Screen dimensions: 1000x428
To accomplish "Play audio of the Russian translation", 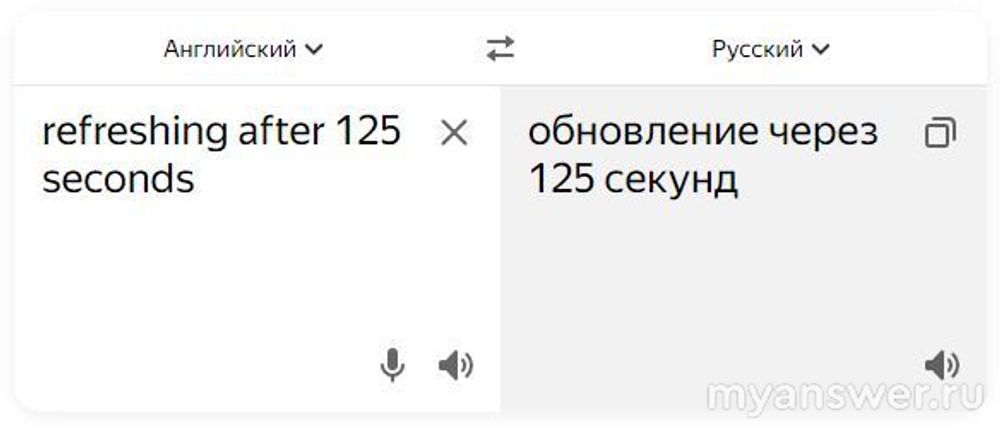I will click(942, 366).
